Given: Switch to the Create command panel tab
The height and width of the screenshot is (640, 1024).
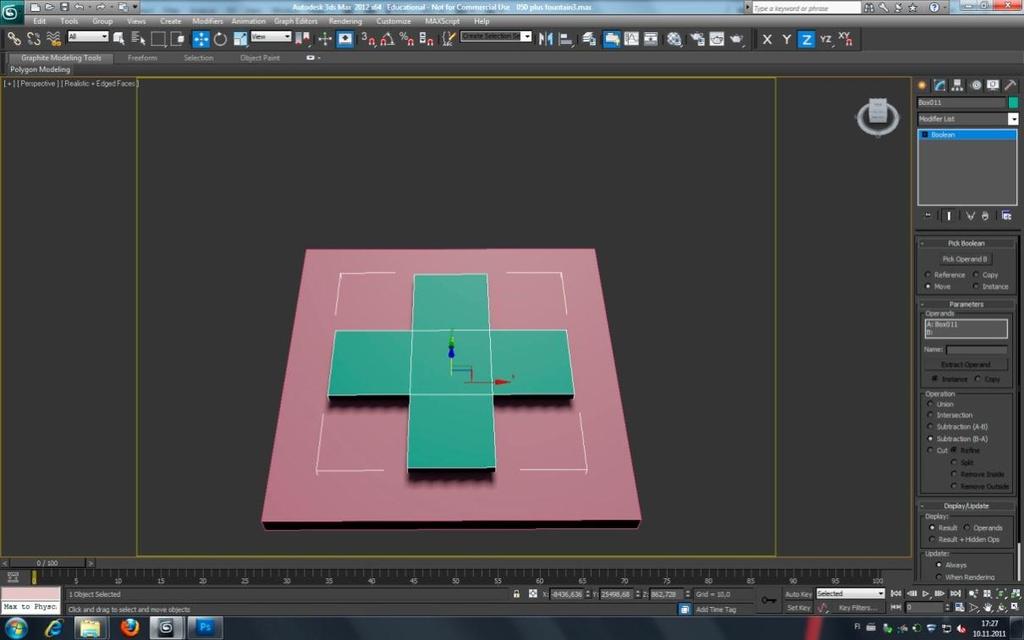Looking at the screenshot, I should [x=922, y=85].
